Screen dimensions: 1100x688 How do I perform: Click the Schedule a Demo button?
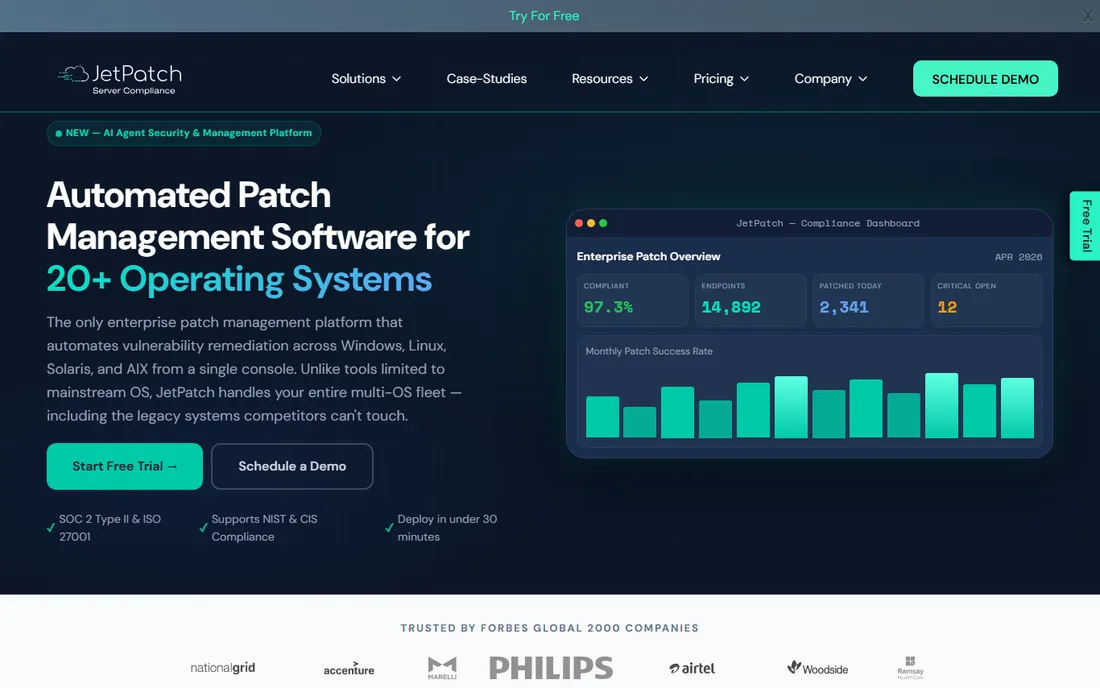click(292, 466)
